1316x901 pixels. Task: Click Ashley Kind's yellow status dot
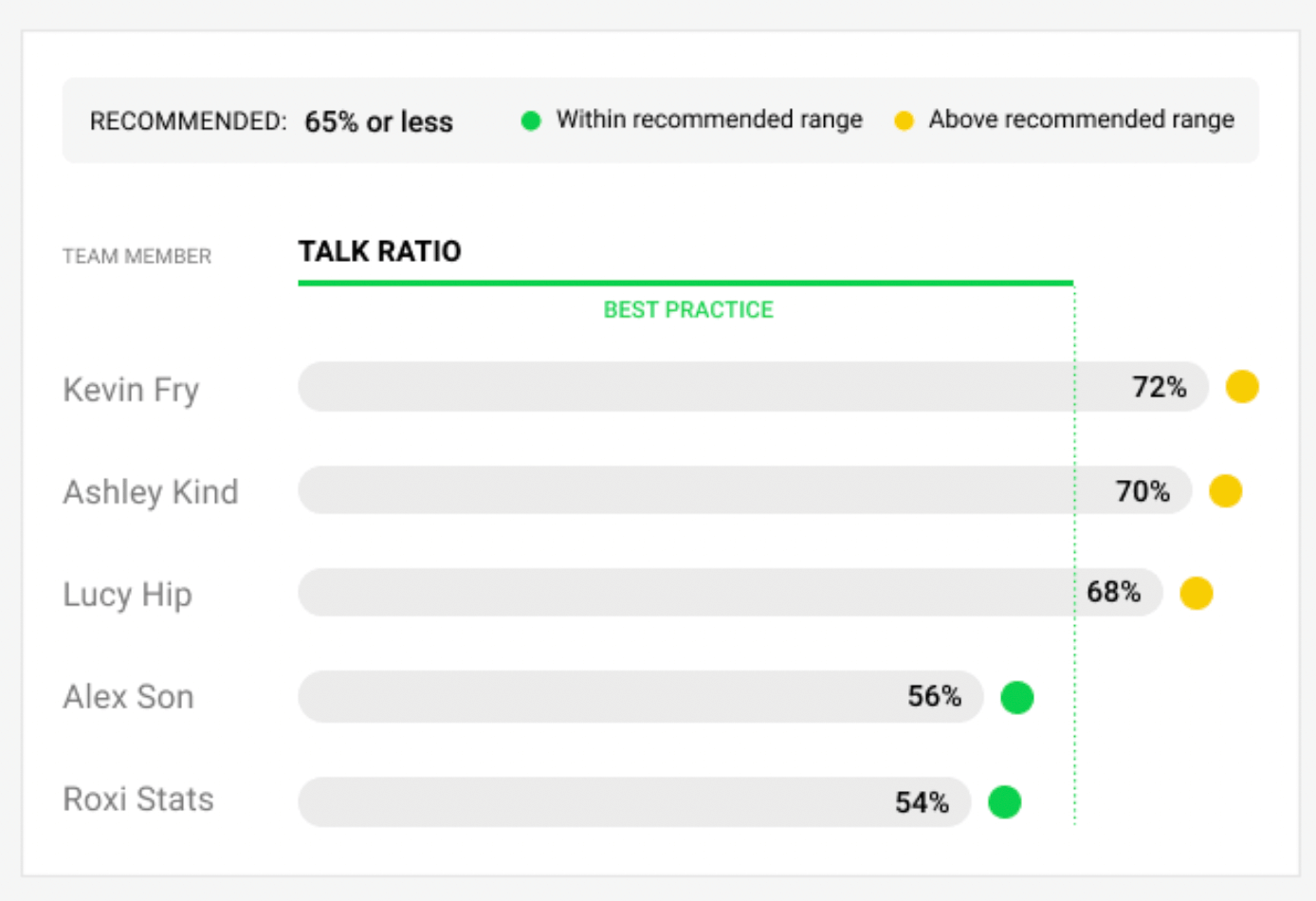tap(1225, 491)
